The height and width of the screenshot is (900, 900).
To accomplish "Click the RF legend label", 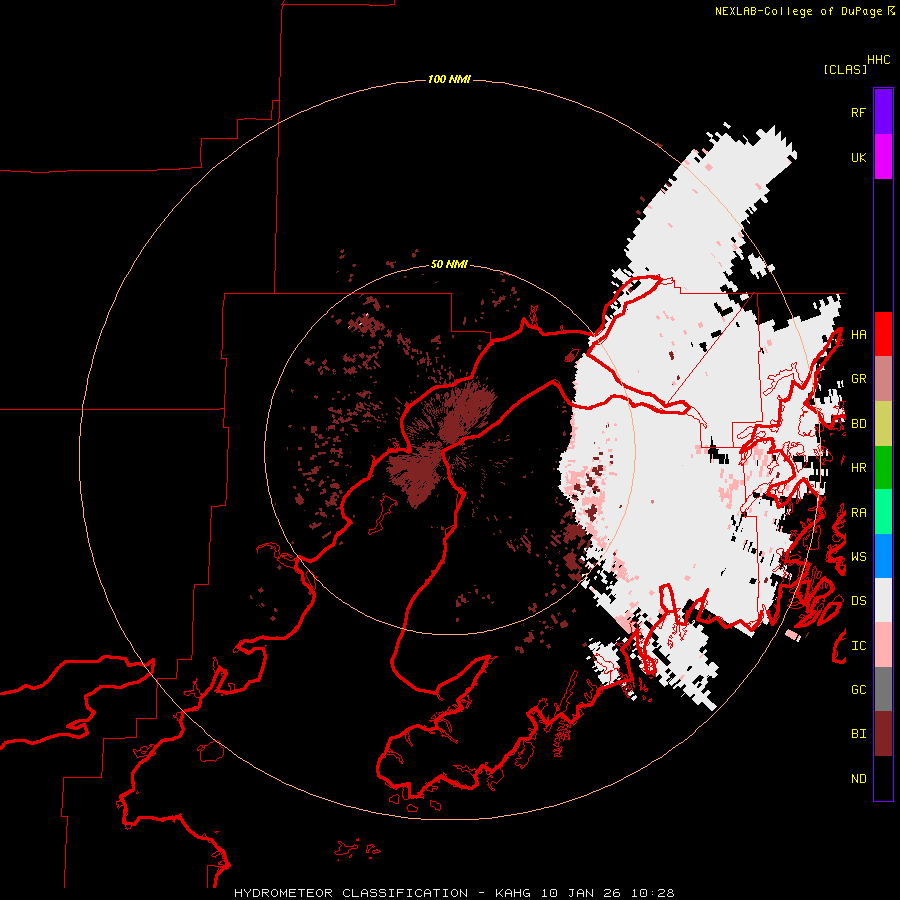I will pyautogui.click(x=858, y=112).
